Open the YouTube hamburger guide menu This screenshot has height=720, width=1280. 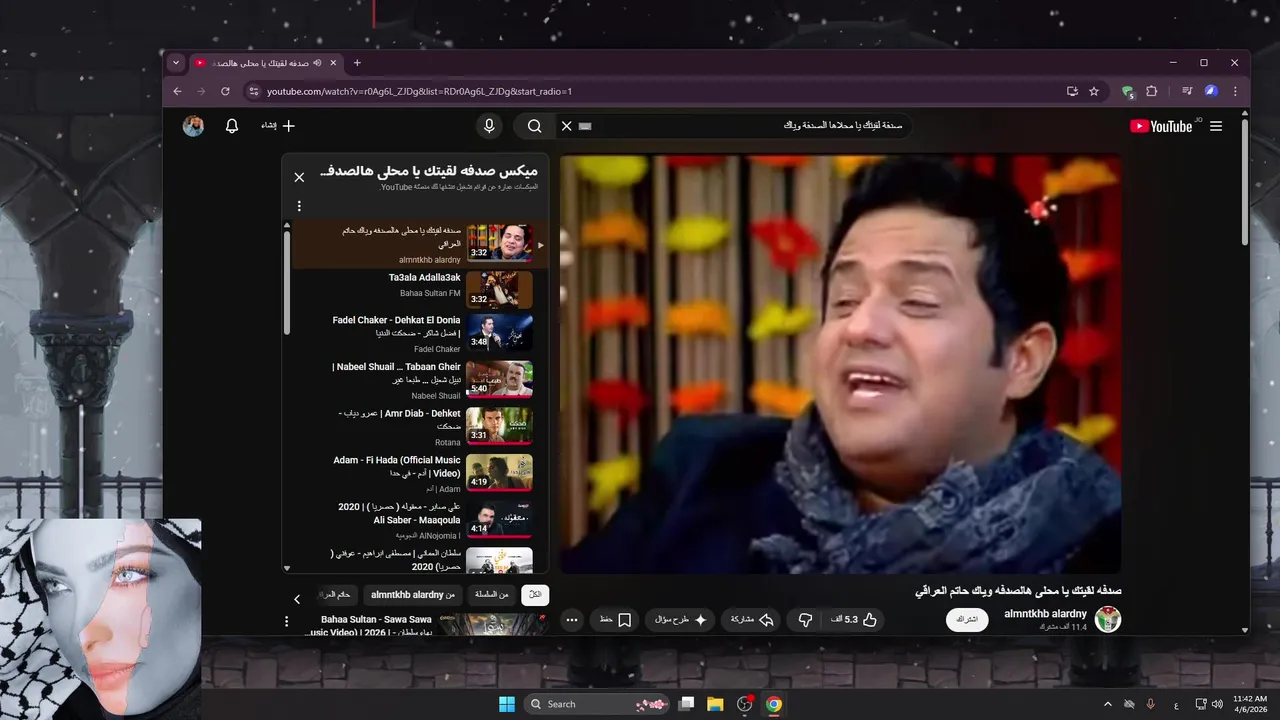[1216, 126]
